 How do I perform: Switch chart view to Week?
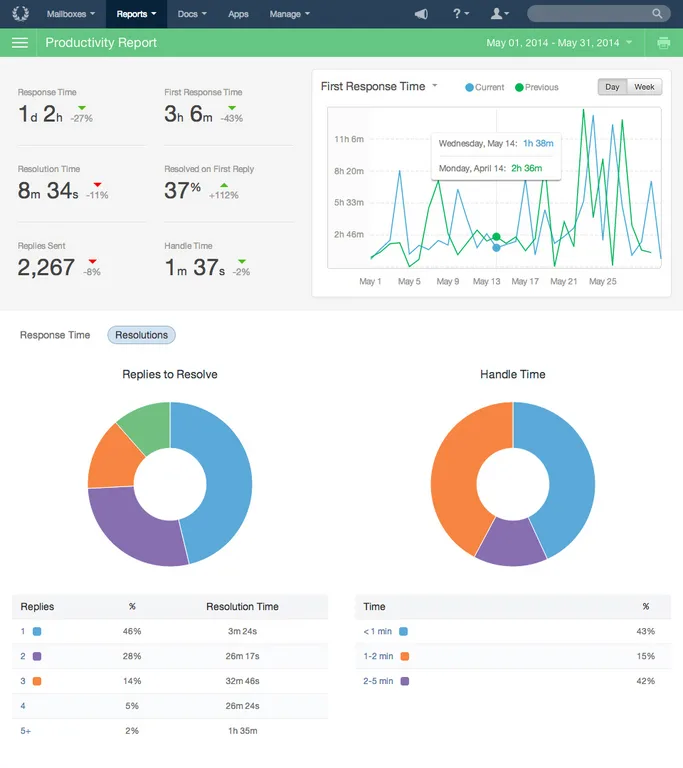tap(644, 87)
